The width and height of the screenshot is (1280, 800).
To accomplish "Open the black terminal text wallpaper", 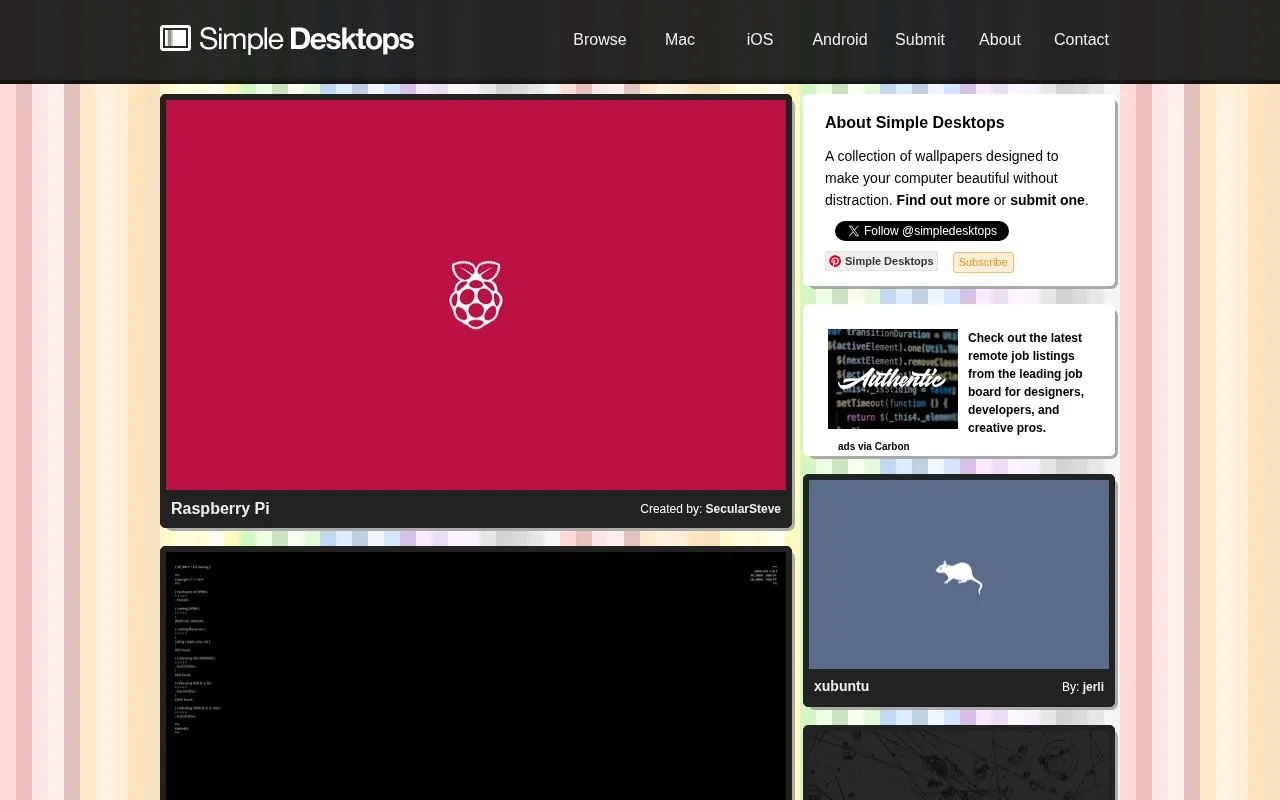I will [476, 676].
